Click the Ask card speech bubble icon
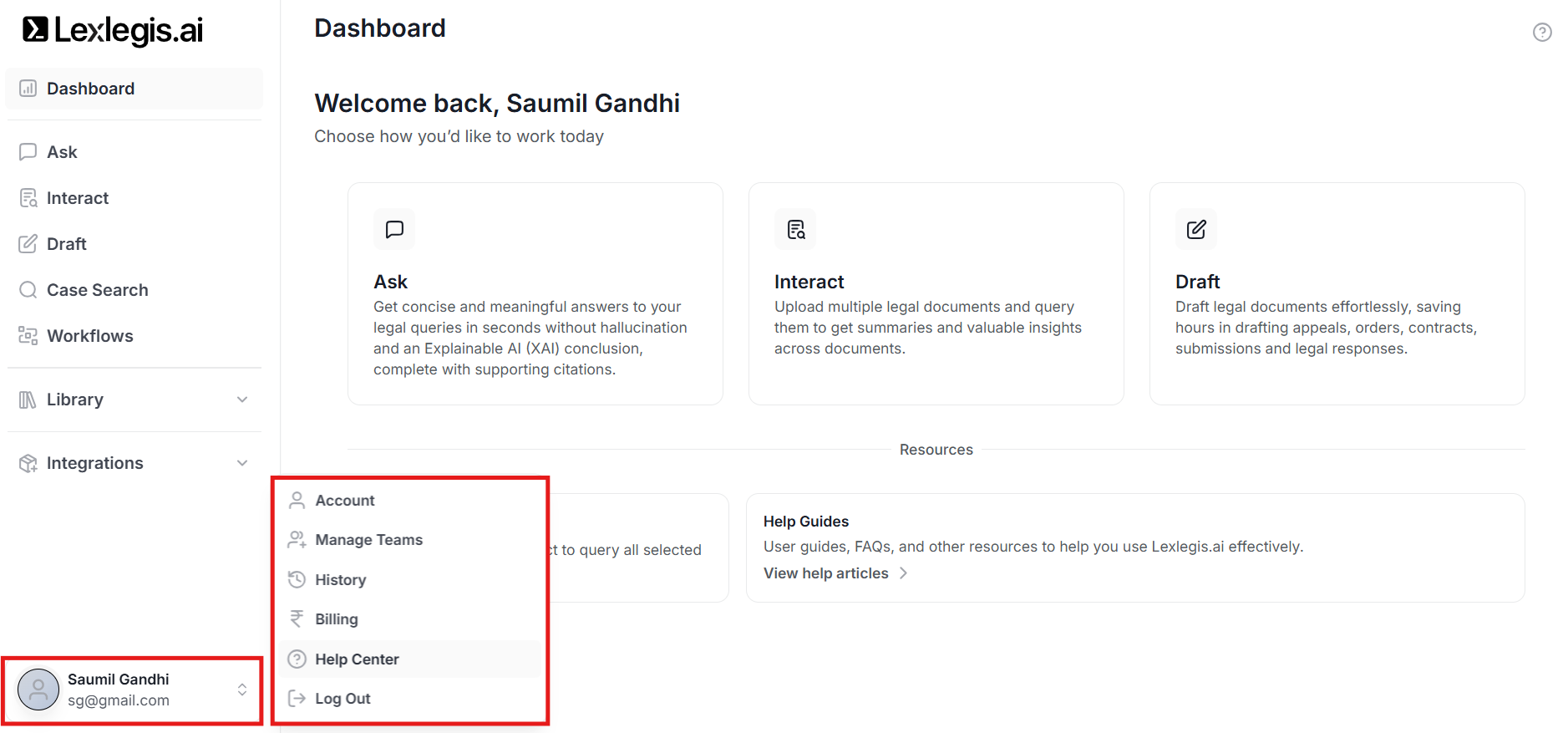 click(394, 229)
